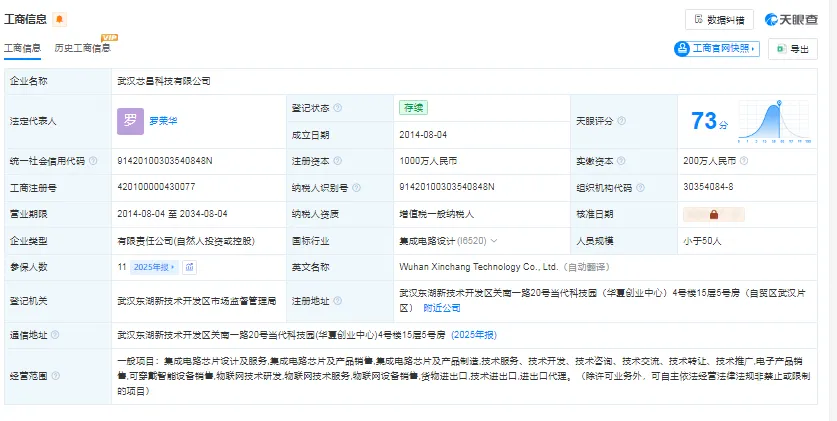This screenshot has height=421, width=837.
Task: Click the 小于50人 staff size value
Action: coord(702,241)
